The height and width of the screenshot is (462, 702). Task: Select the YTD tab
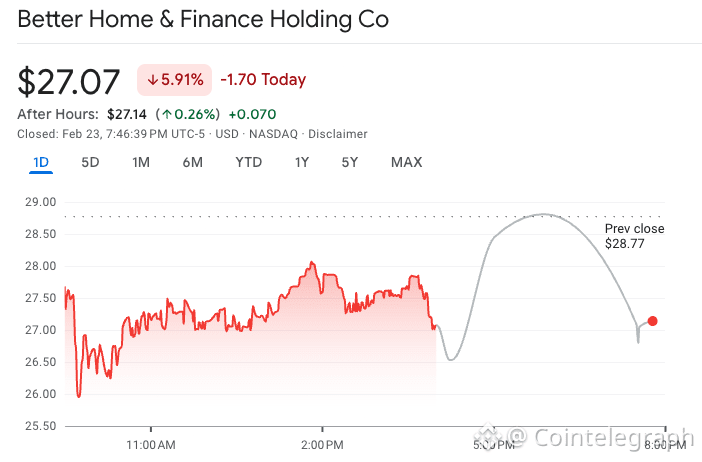249,162
